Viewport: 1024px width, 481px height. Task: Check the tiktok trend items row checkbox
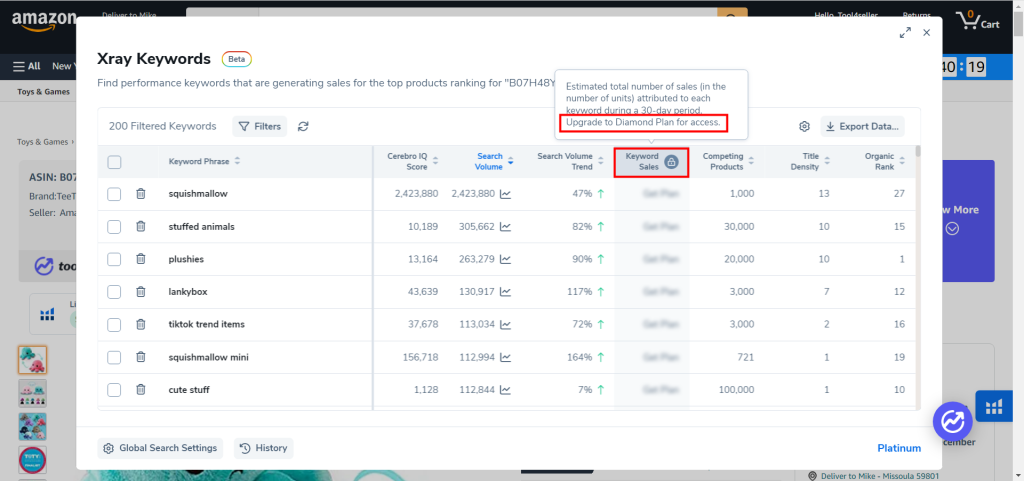coord(114,324)
